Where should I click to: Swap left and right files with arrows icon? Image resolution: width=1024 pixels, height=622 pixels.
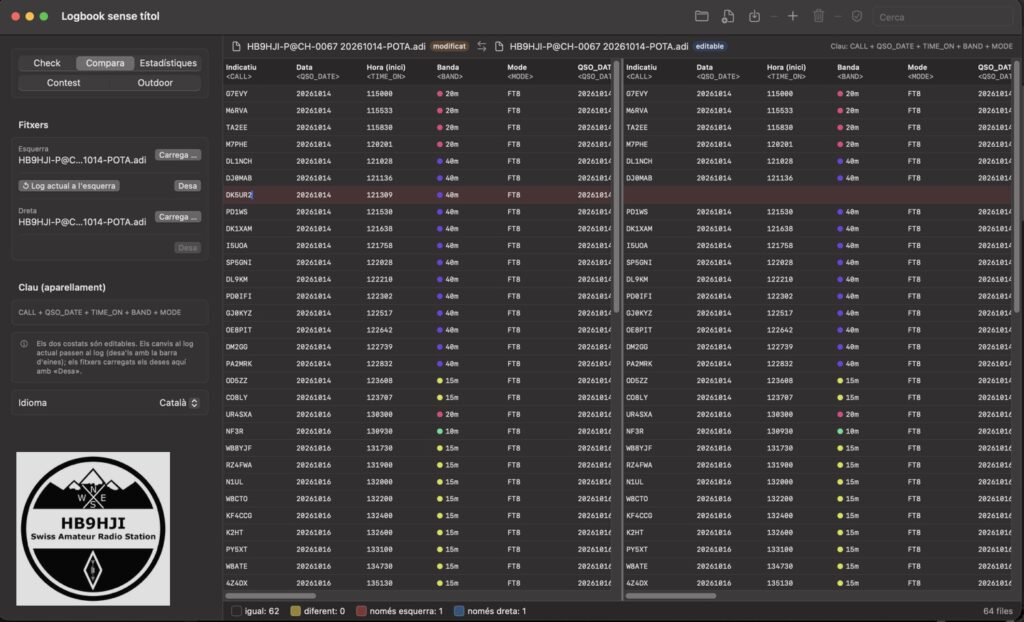click(481, 46)
